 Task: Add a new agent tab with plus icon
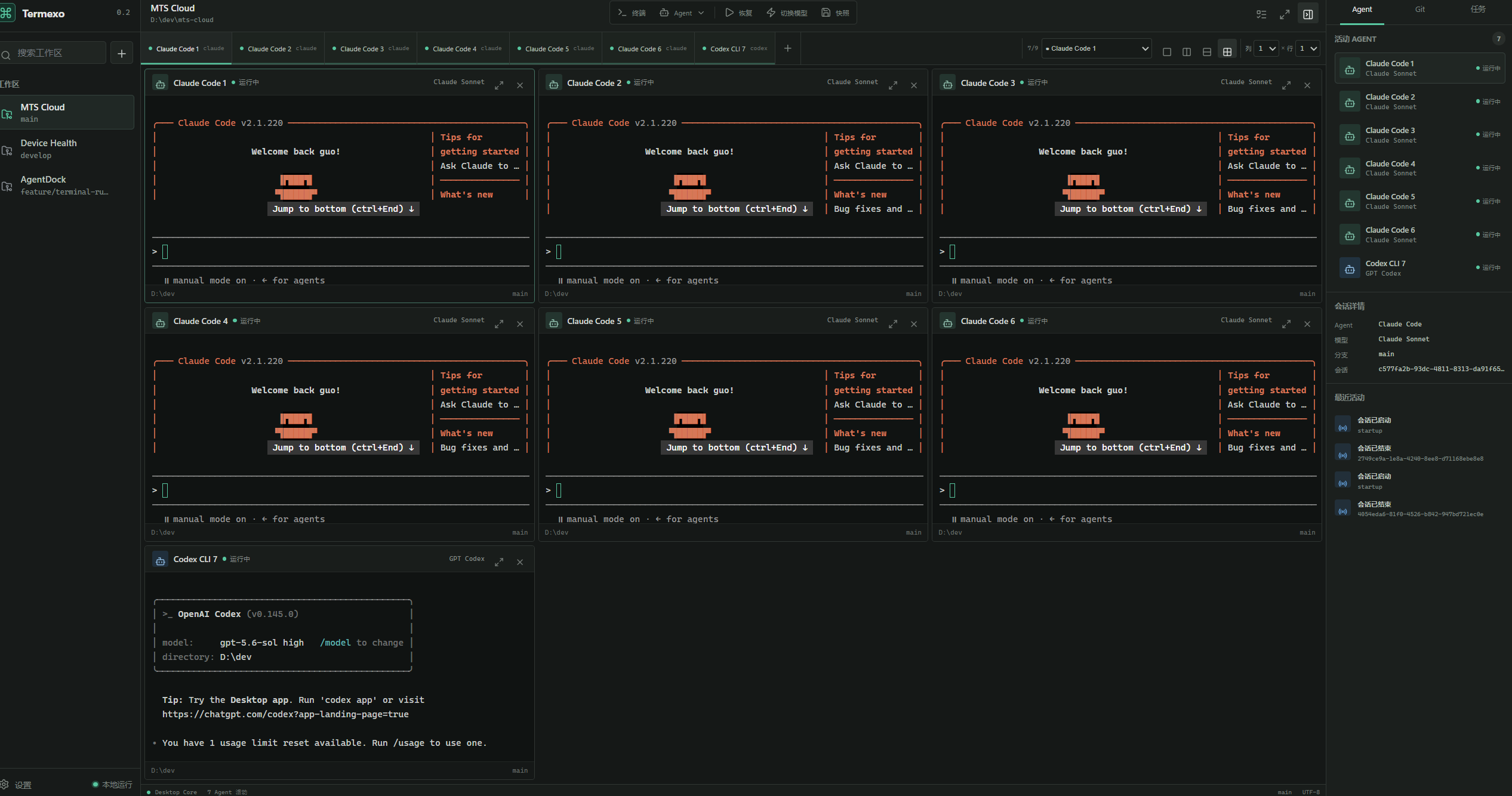pyautogui.click(x=787, y=48)
